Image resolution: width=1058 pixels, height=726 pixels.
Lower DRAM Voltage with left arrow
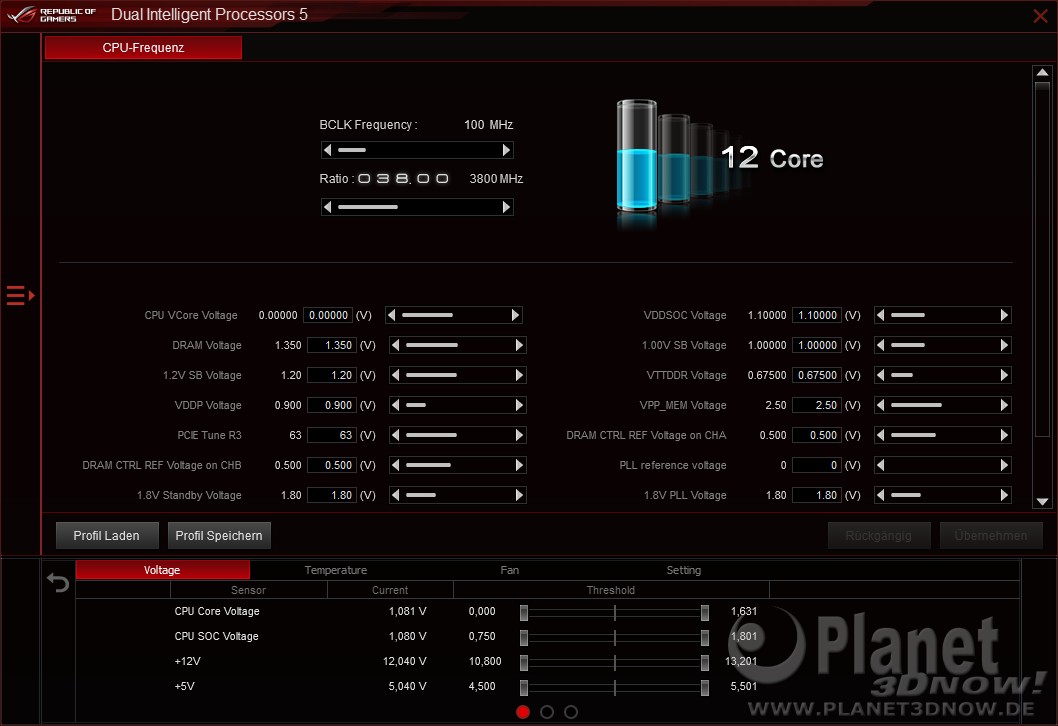(395, 345)
